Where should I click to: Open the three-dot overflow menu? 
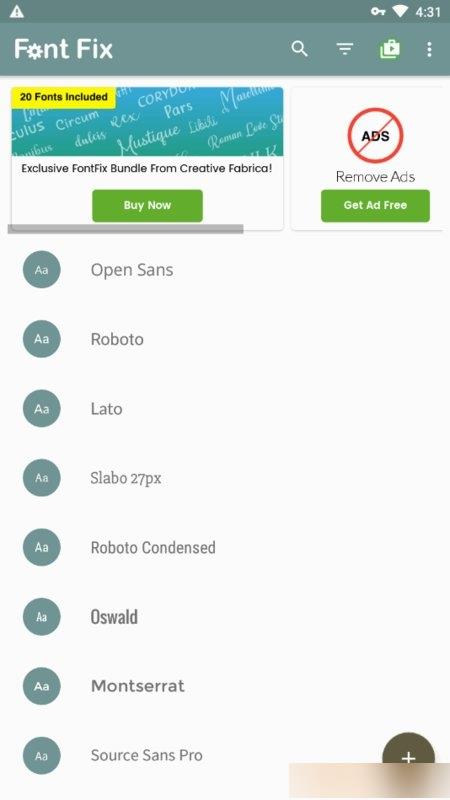(429, 49)
